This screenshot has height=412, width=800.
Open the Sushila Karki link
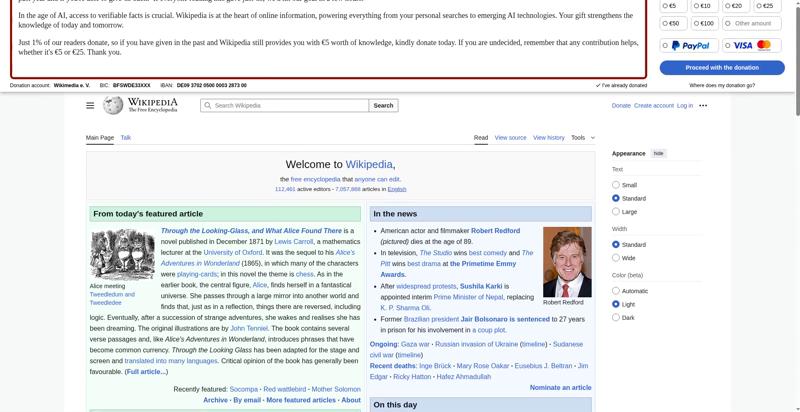tap(481, 286)
